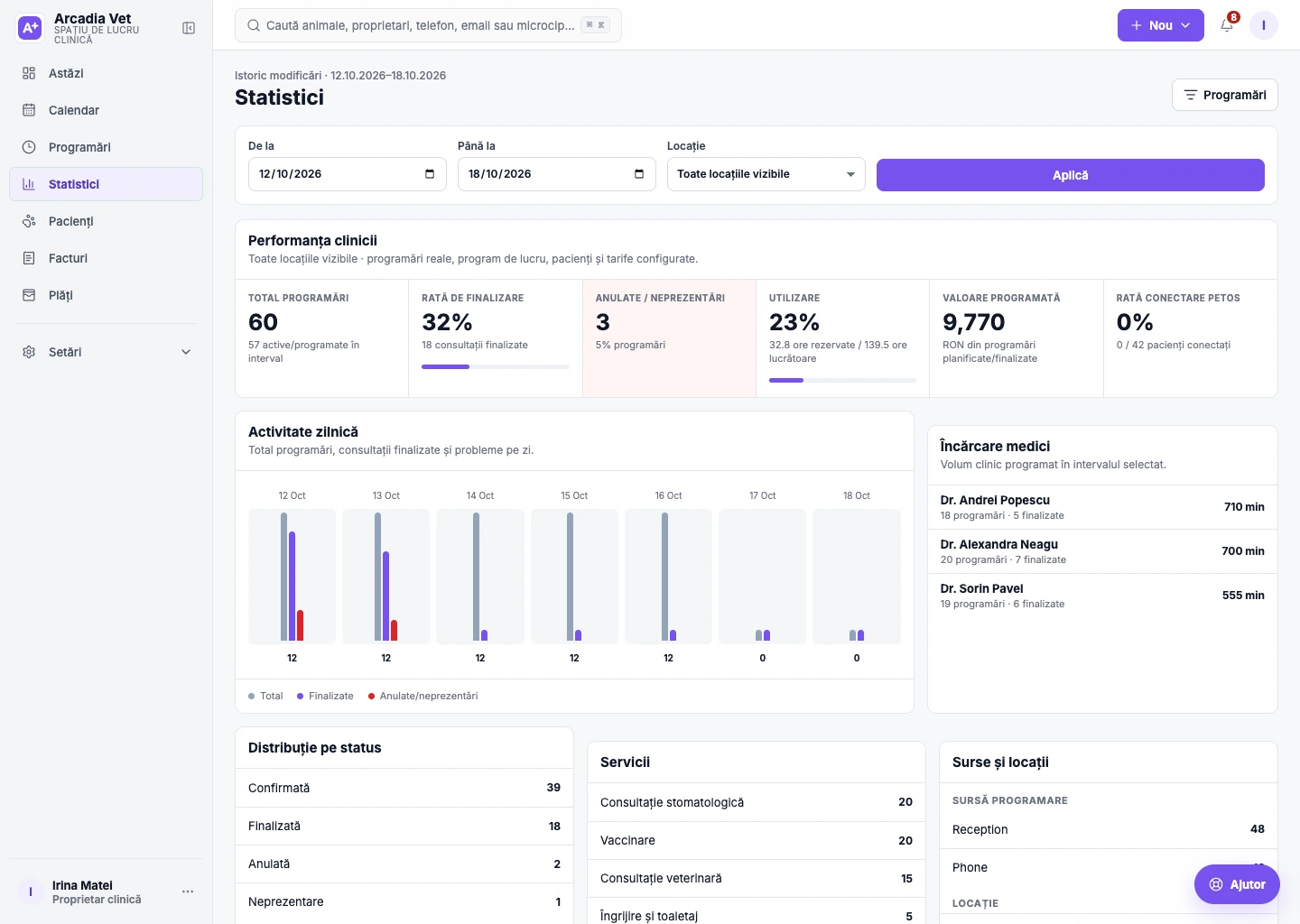Open Calendar from sidebar
Image resolution: width=1300 pixels, height=924 pixels.
pos(107,110)
